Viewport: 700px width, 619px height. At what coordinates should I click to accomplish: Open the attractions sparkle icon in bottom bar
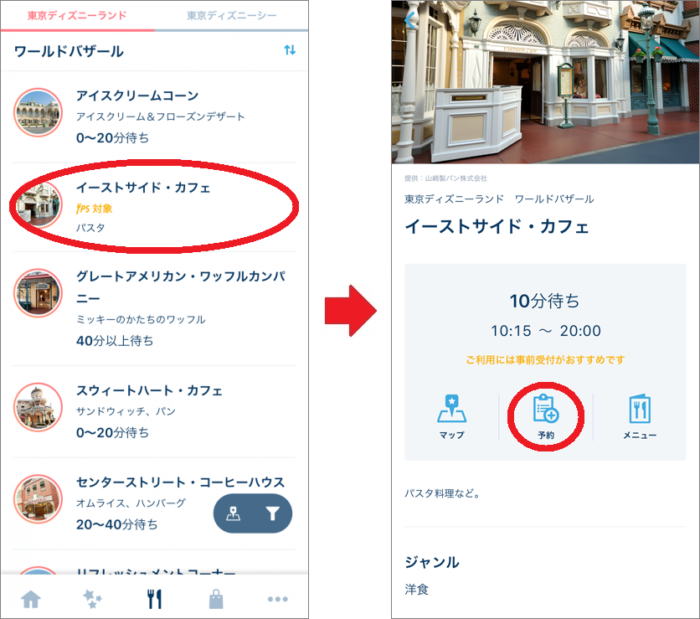93,599
